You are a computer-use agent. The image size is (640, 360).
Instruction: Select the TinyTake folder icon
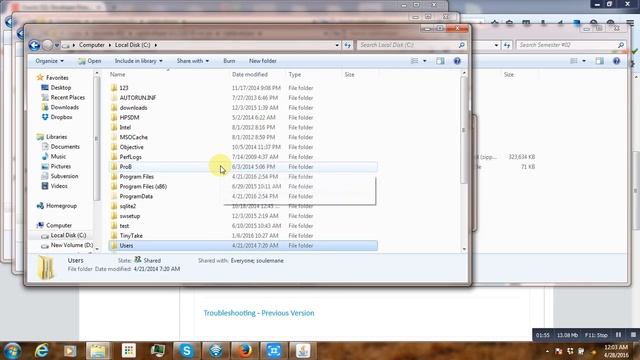pos(114,236)
